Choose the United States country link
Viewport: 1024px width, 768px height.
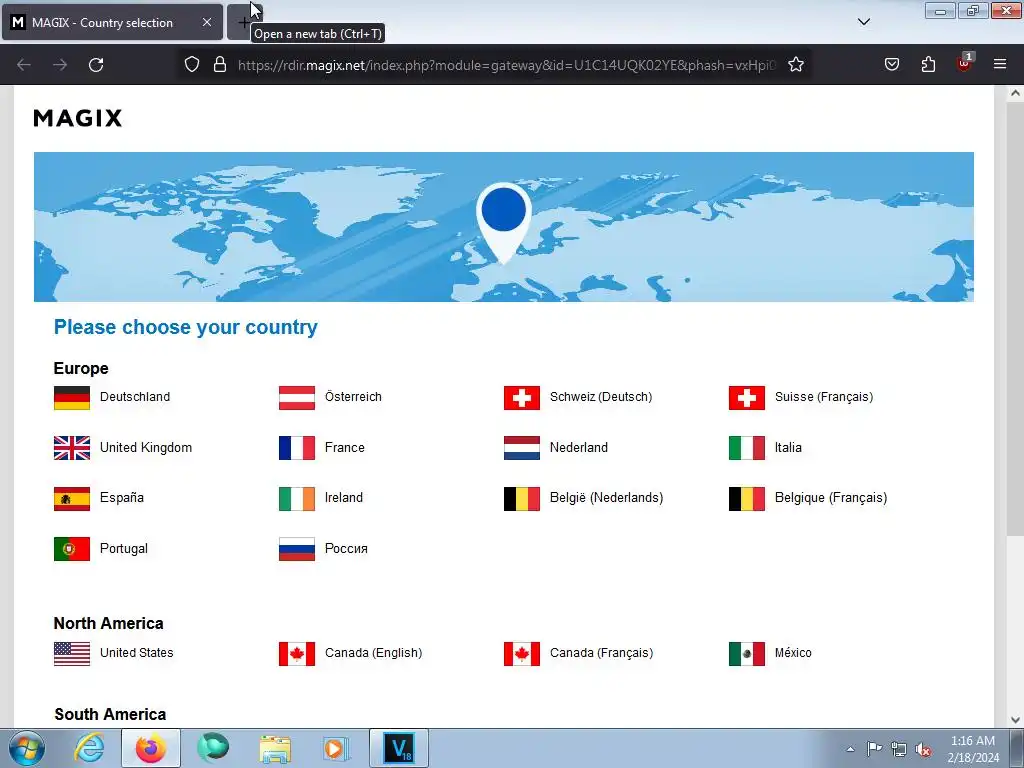coord(136,653)
